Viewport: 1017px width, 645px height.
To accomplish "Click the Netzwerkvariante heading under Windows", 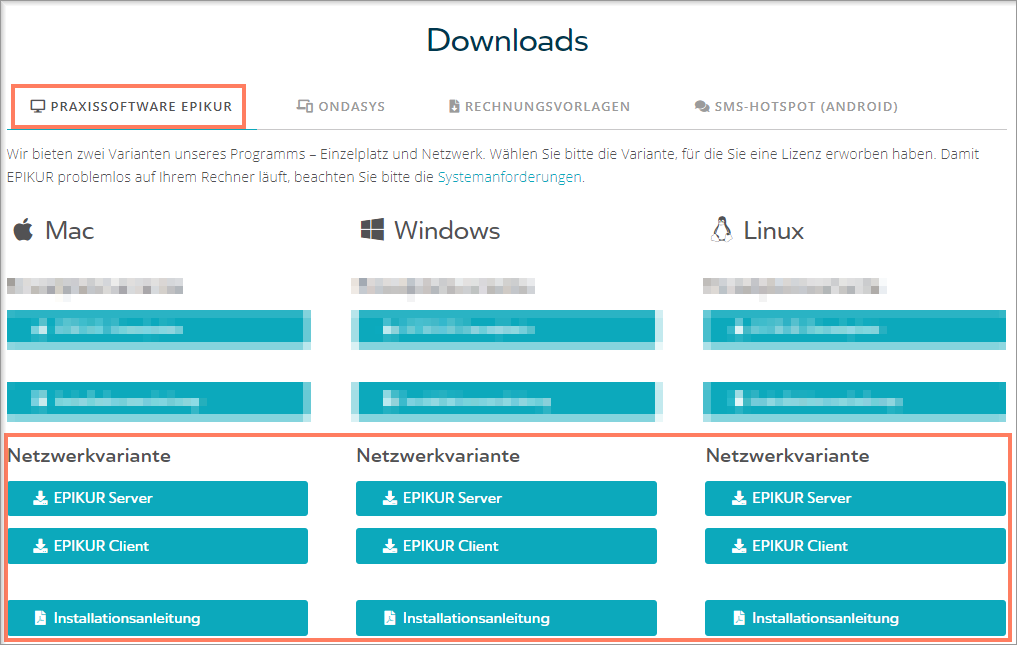I will click(x=438, y=456).
